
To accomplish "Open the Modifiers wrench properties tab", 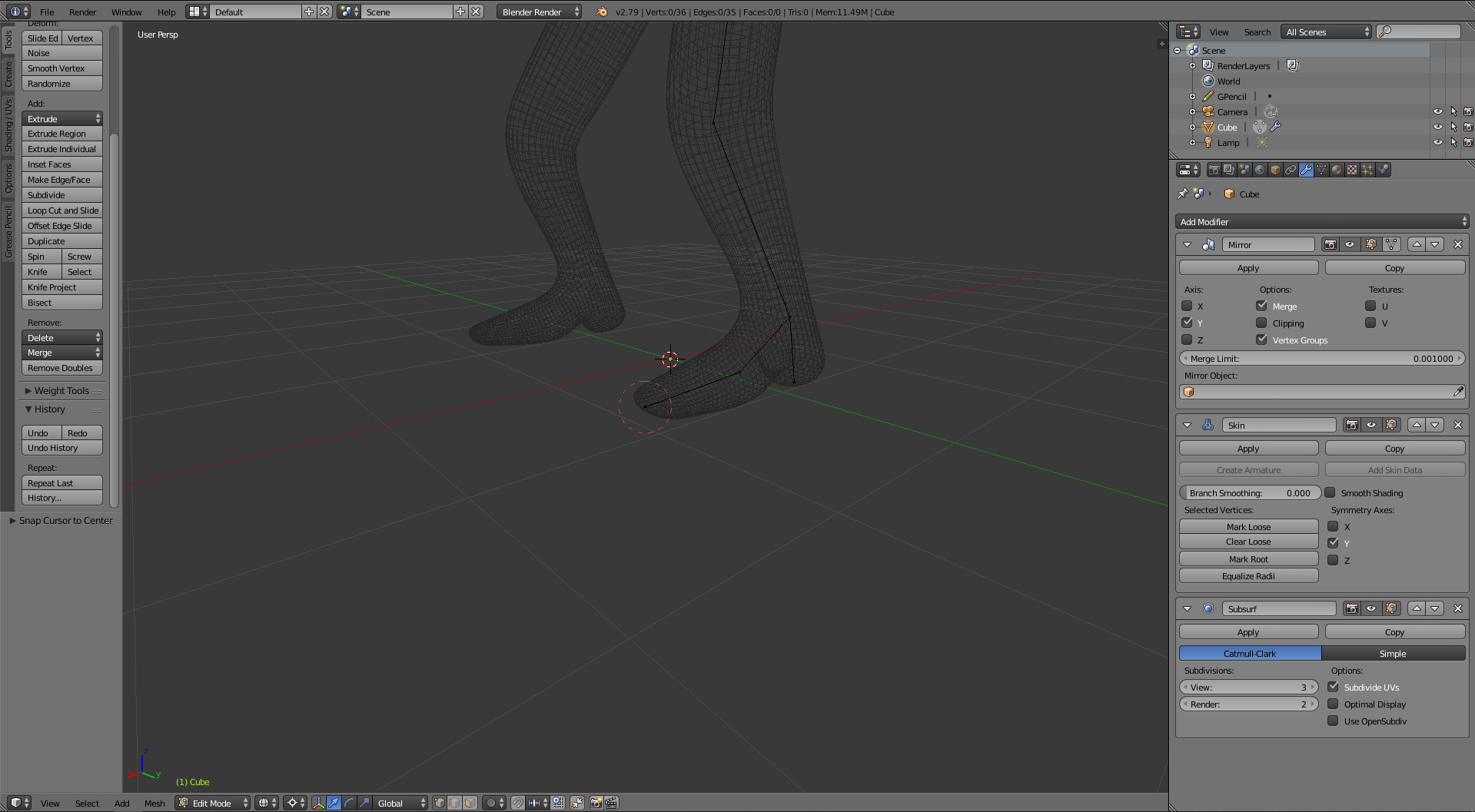I will tap(1306, 170).
